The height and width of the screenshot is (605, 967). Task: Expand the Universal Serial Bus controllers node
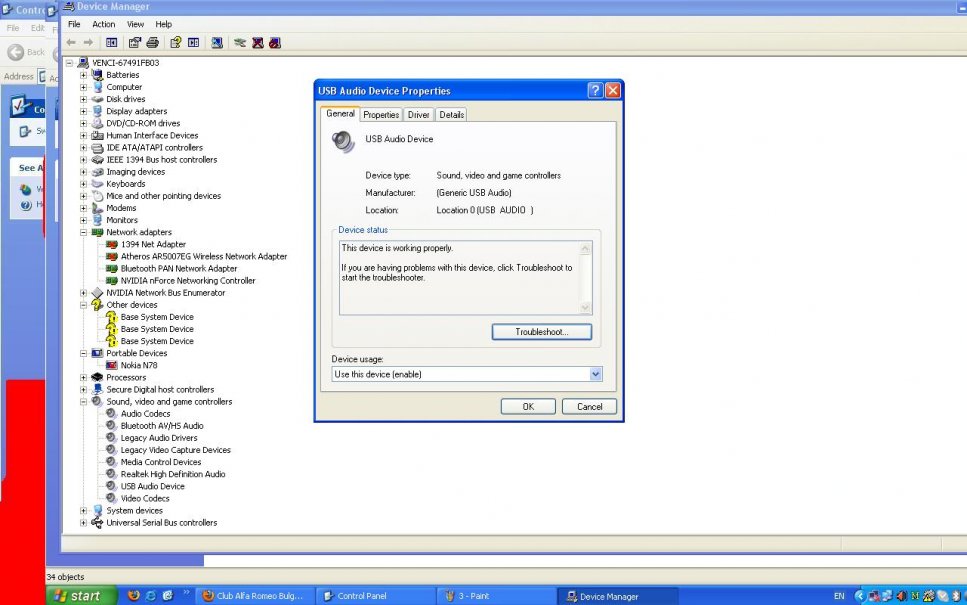pyautogui.click(x=84, y=522)
